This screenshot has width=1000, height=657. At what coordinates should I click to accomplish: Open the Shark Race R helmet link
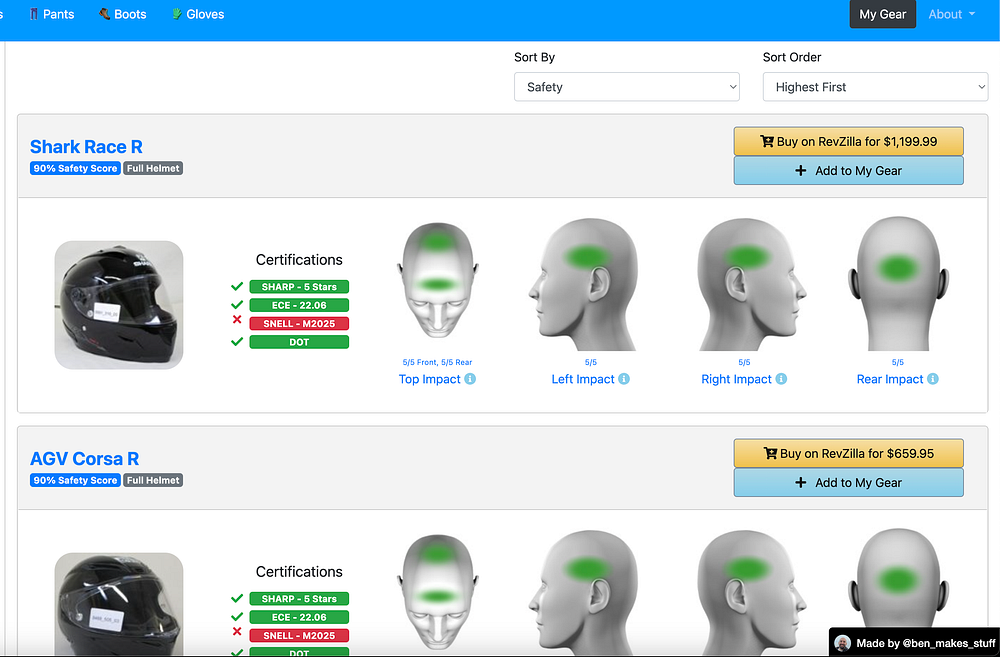coord(86,147)
